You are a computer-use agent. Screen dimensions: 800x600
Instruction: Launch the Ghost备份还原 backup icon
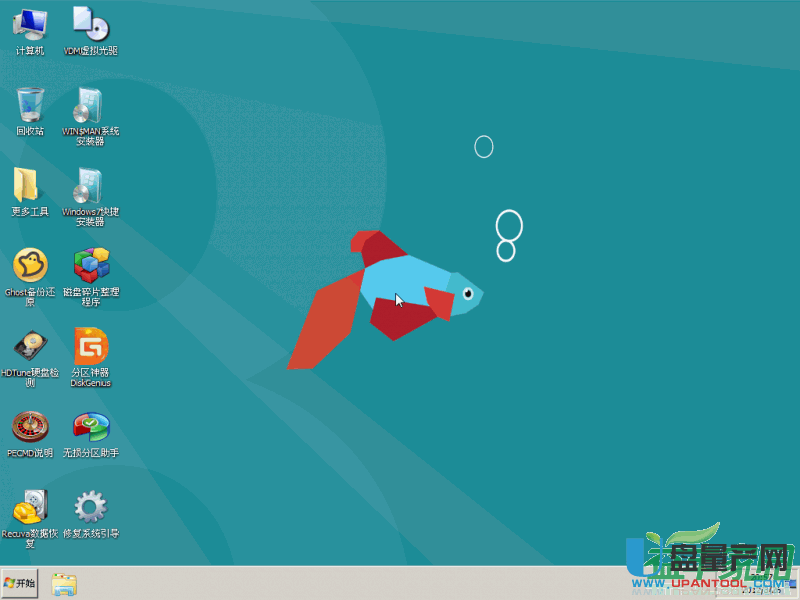point(30,266)
